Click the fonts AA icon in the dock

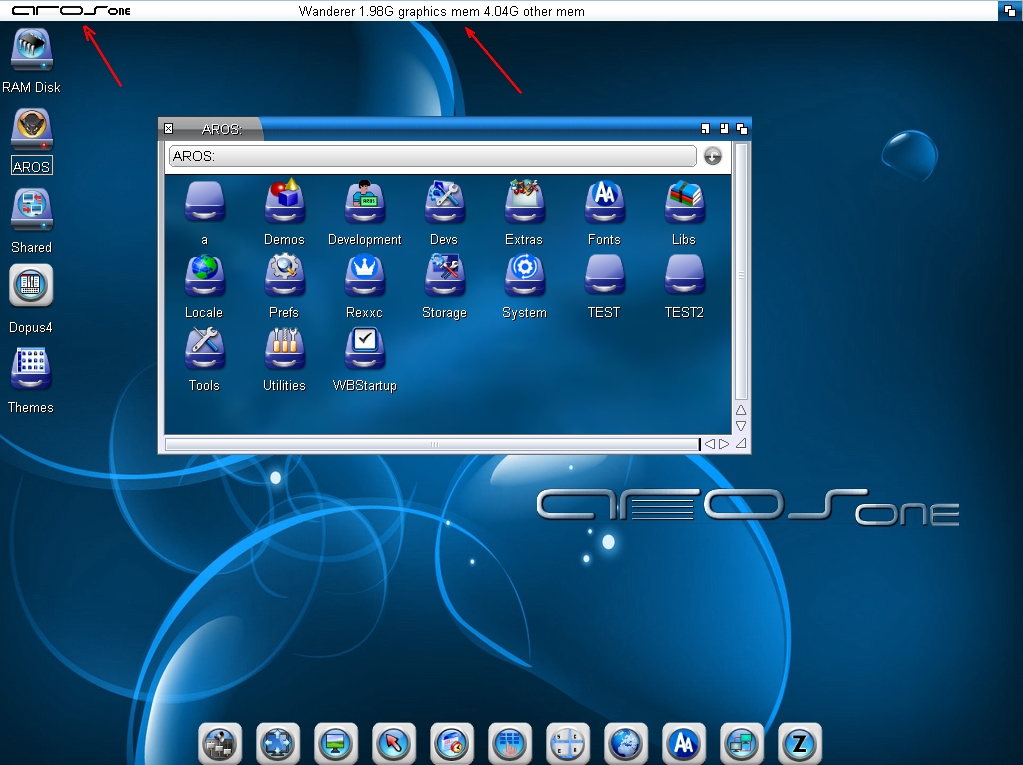coord(684,743)
